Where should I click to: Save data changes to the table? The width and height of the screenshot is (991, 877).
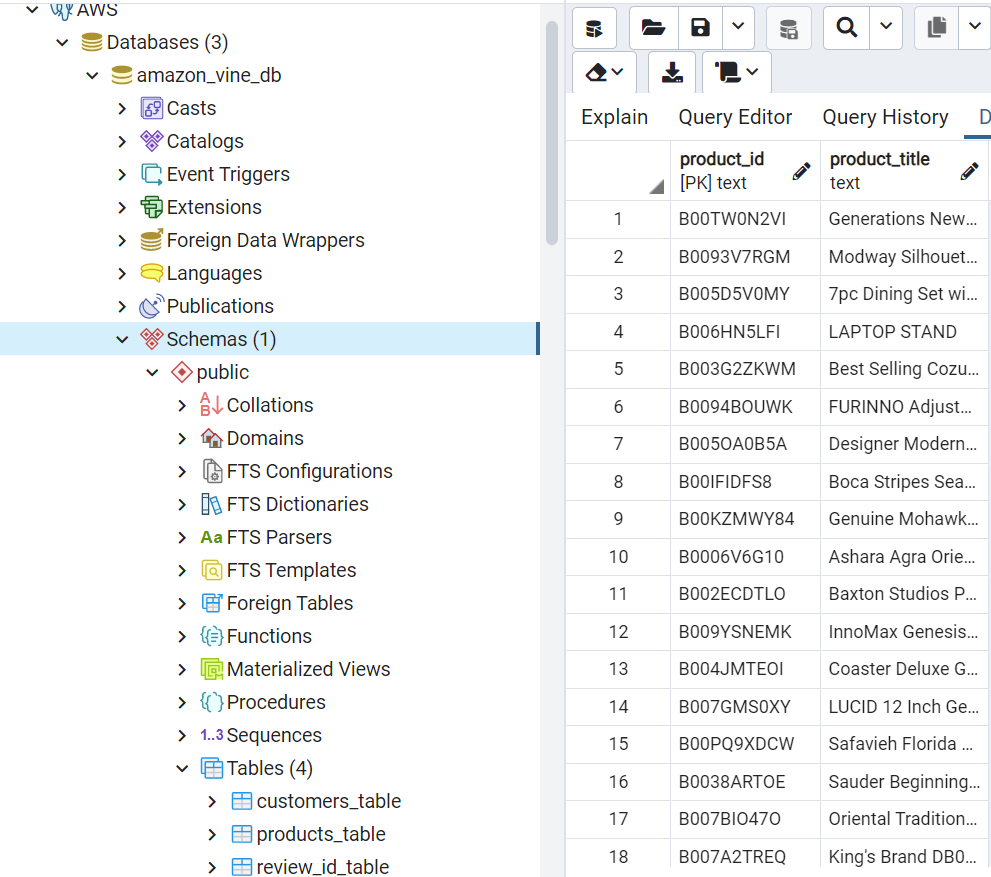click(789, 28)
